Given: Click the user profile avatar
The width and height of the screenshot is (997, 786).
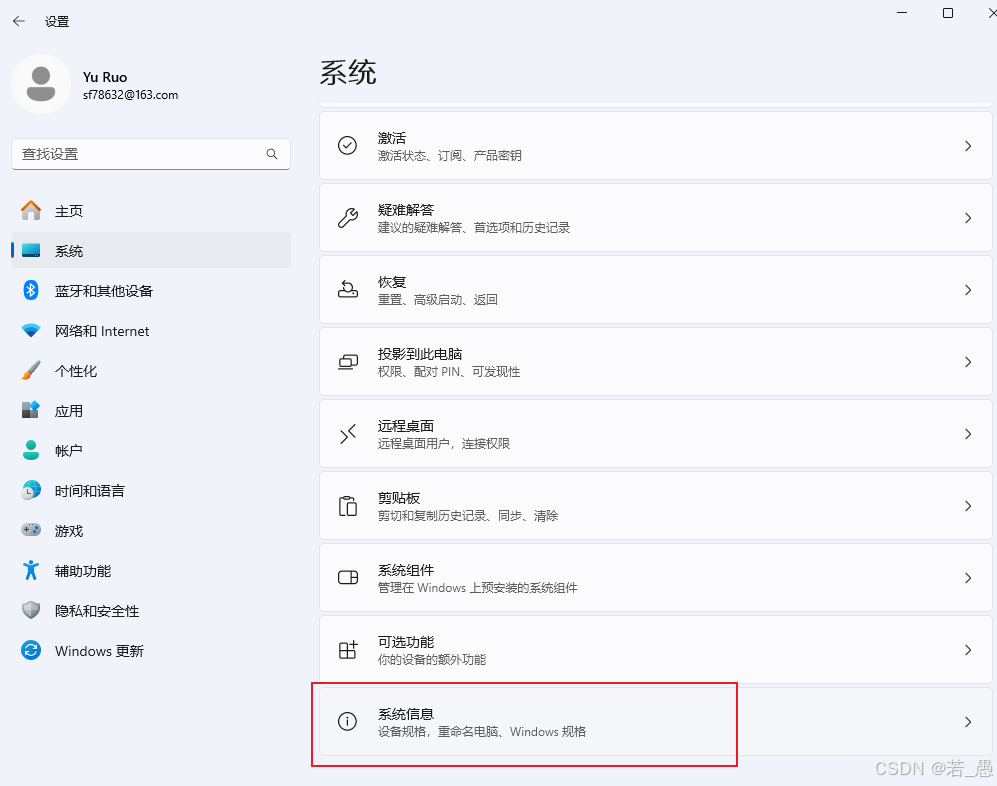Looking at the screenshot, I should pos(41,84).
